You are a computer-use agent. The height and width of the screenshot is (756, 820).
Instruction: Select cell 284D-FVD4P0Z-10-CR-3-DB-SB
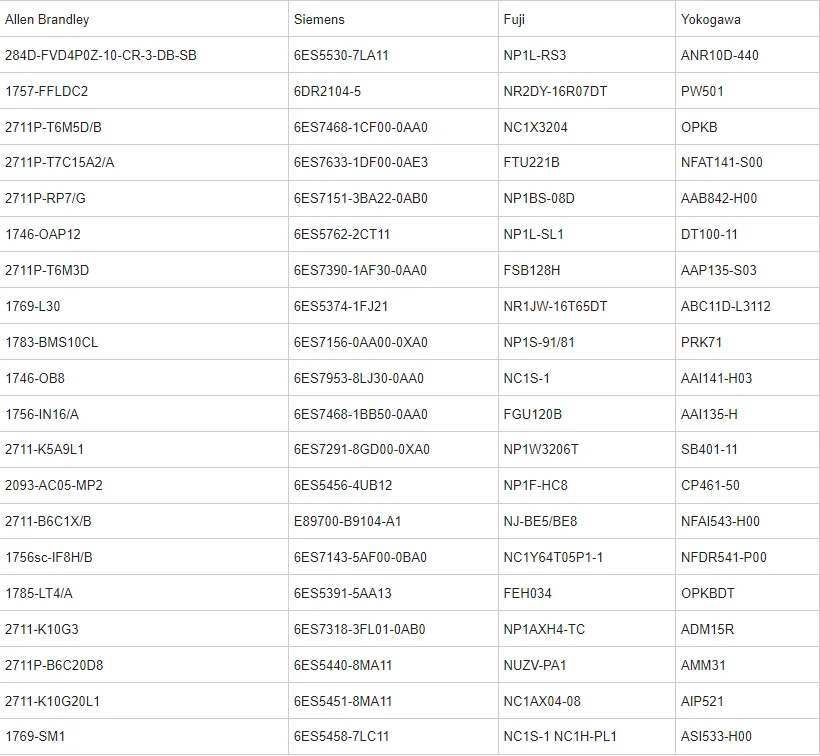(x=101, y=55)
